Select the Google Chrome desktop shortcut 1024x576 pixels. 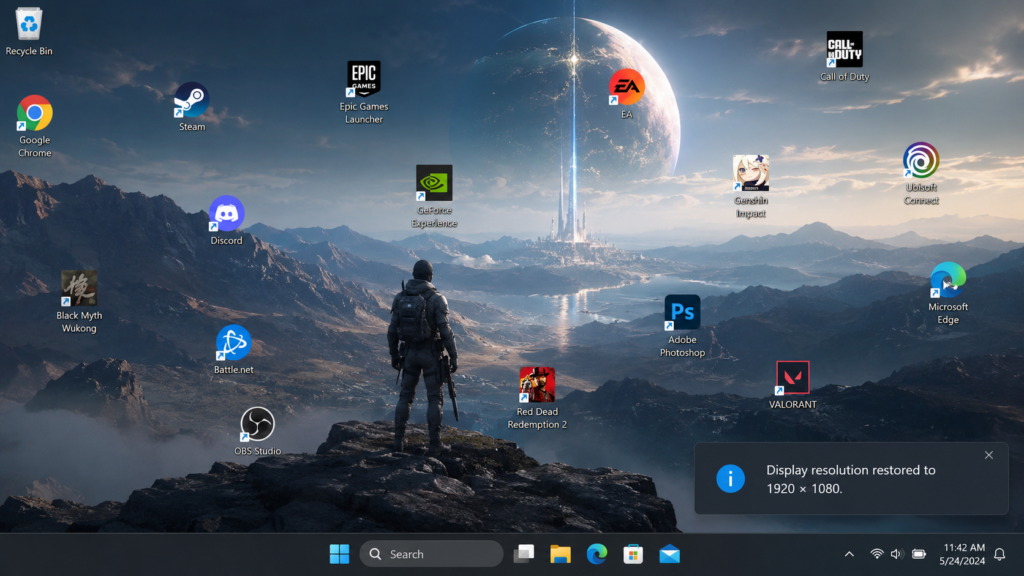tap(35, 127)
